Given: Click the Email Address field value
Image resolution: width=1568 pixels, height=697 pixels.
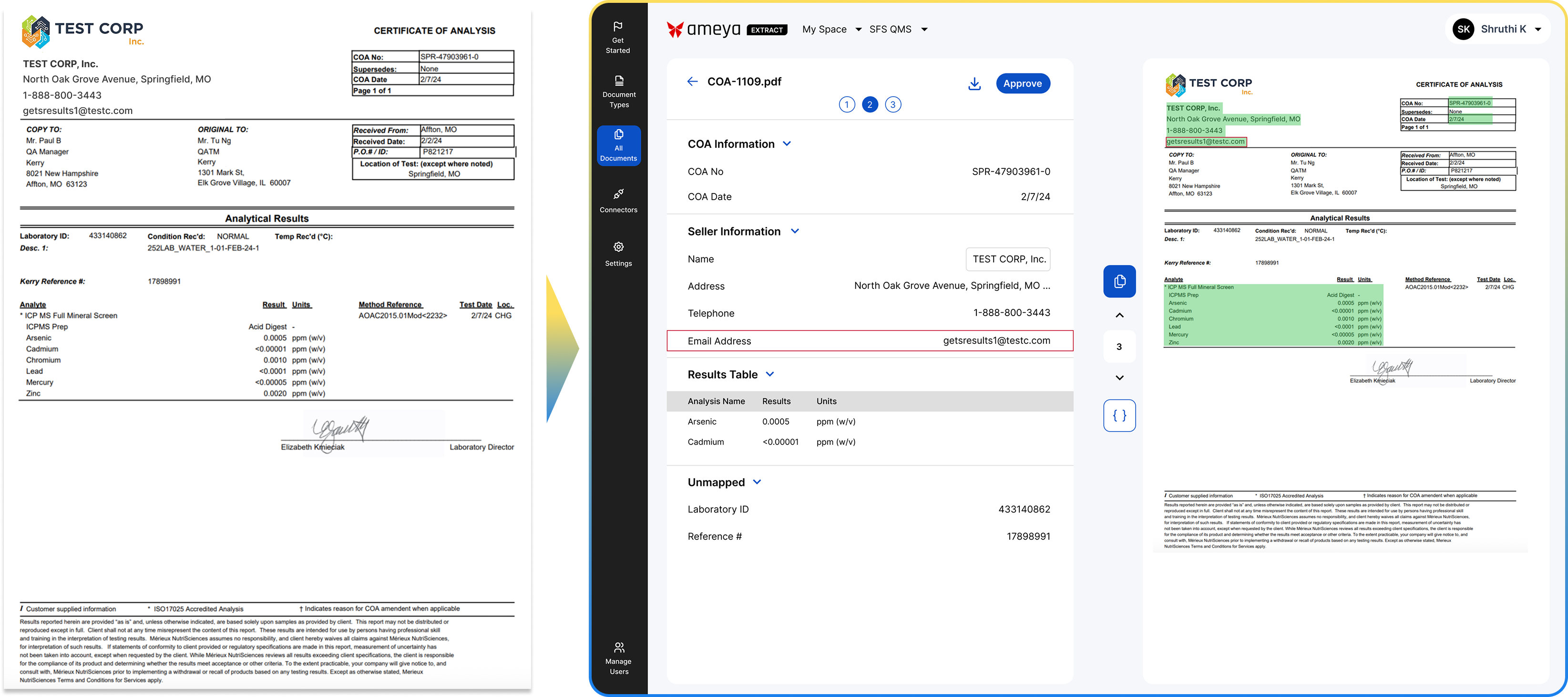Looking at the screenshot, I should coord(997,340).
